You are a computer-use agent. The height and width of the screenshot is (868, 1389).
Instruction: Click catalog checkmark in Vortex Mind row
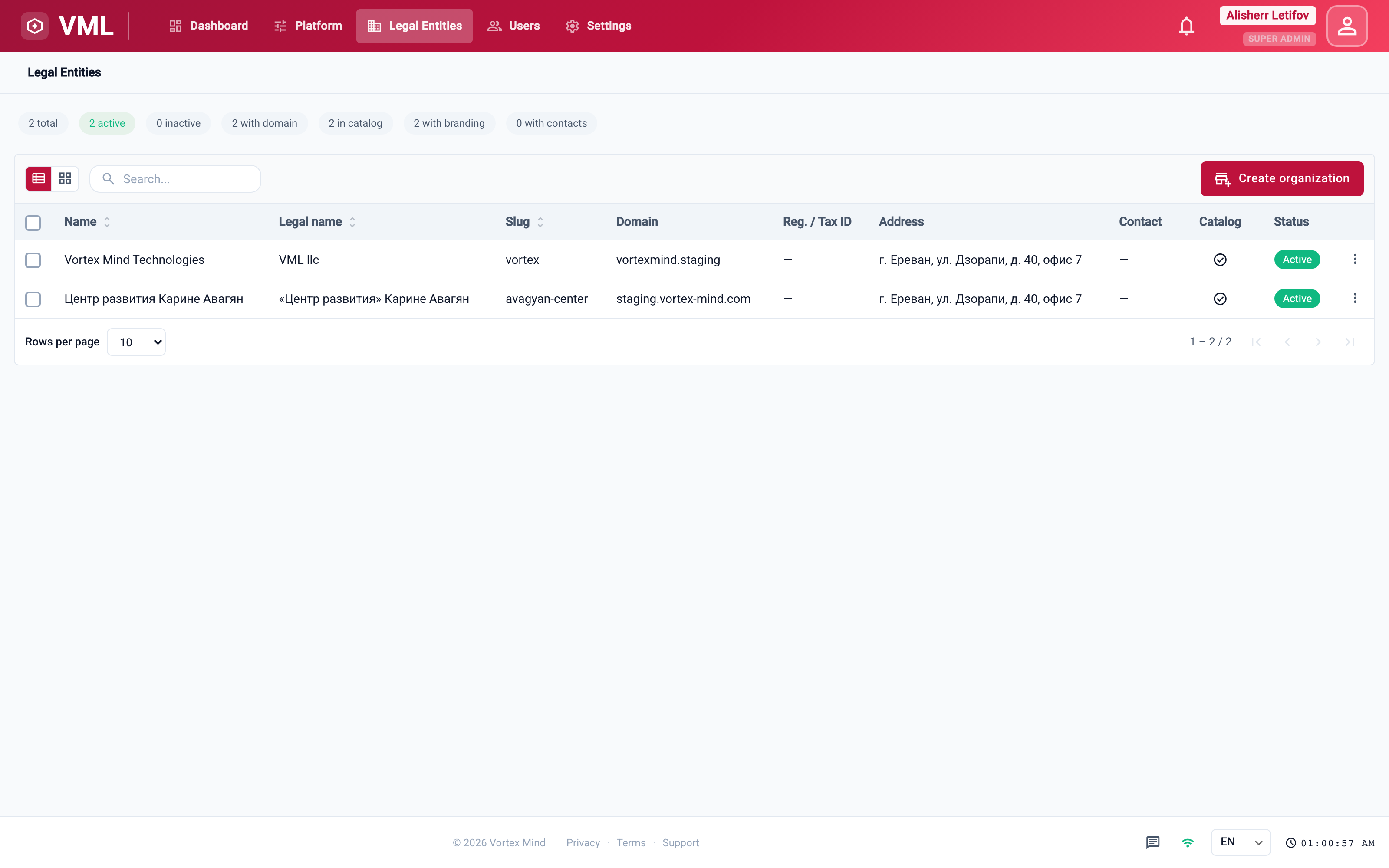pyautogui.click(x=1220, y=260)
